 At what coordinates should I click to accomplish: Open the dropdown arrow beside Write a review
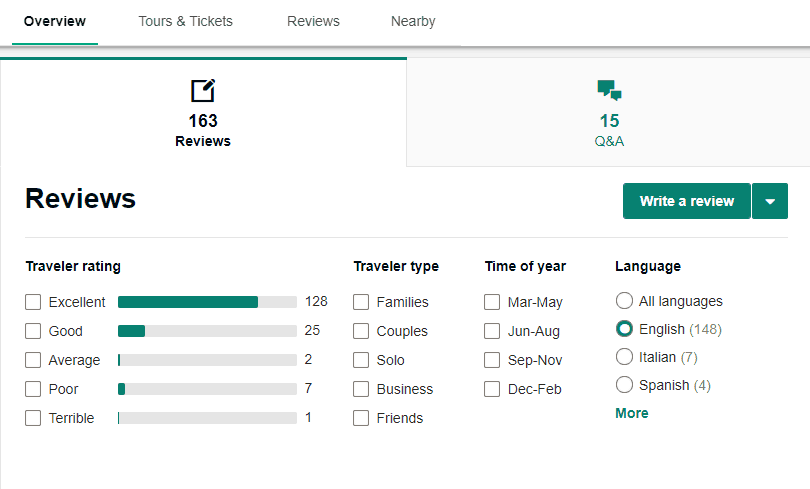770,201
